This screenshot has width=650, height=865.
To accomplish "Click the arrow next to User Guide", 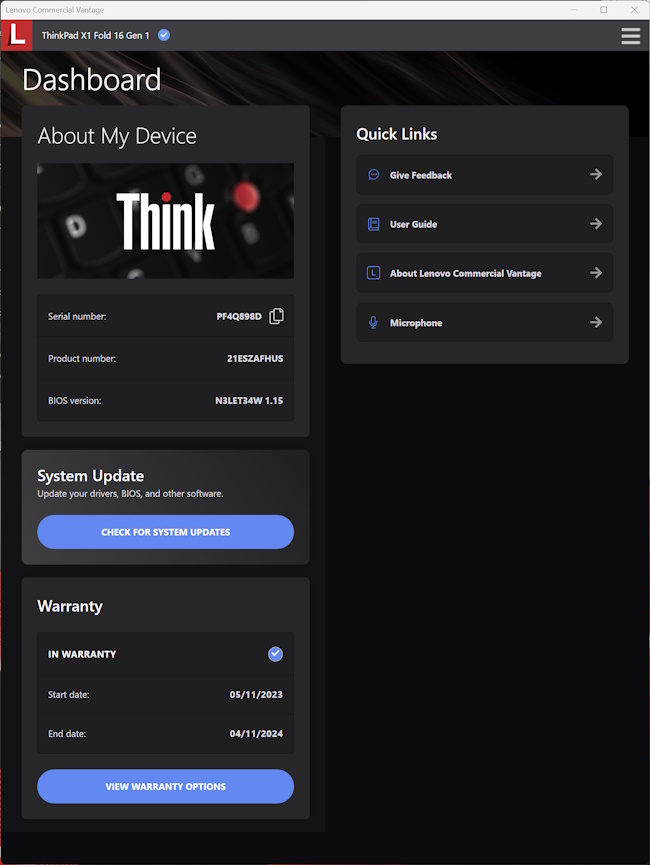I will [x=596, y=223].
